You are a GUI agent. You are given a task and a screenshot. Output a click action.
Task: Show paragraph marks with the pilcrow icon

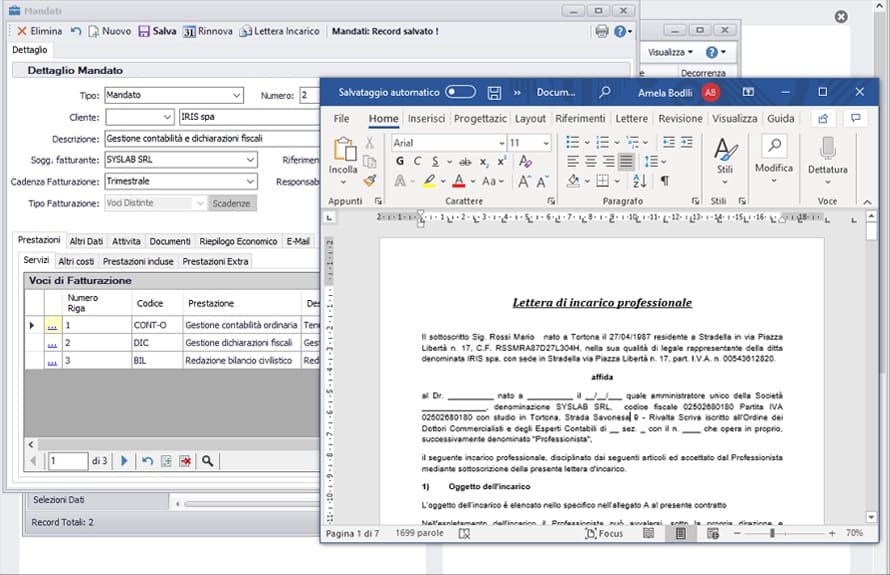click(665, 181)
